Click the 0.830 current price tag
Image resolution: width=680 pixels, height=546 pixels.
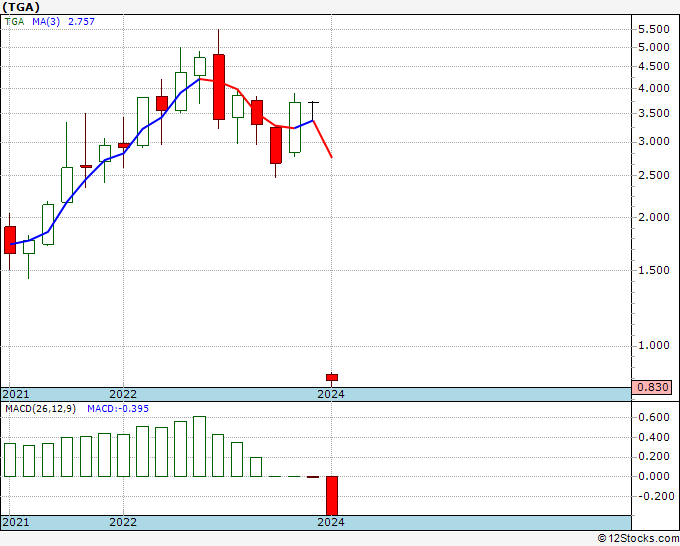[x=652, y=387]
